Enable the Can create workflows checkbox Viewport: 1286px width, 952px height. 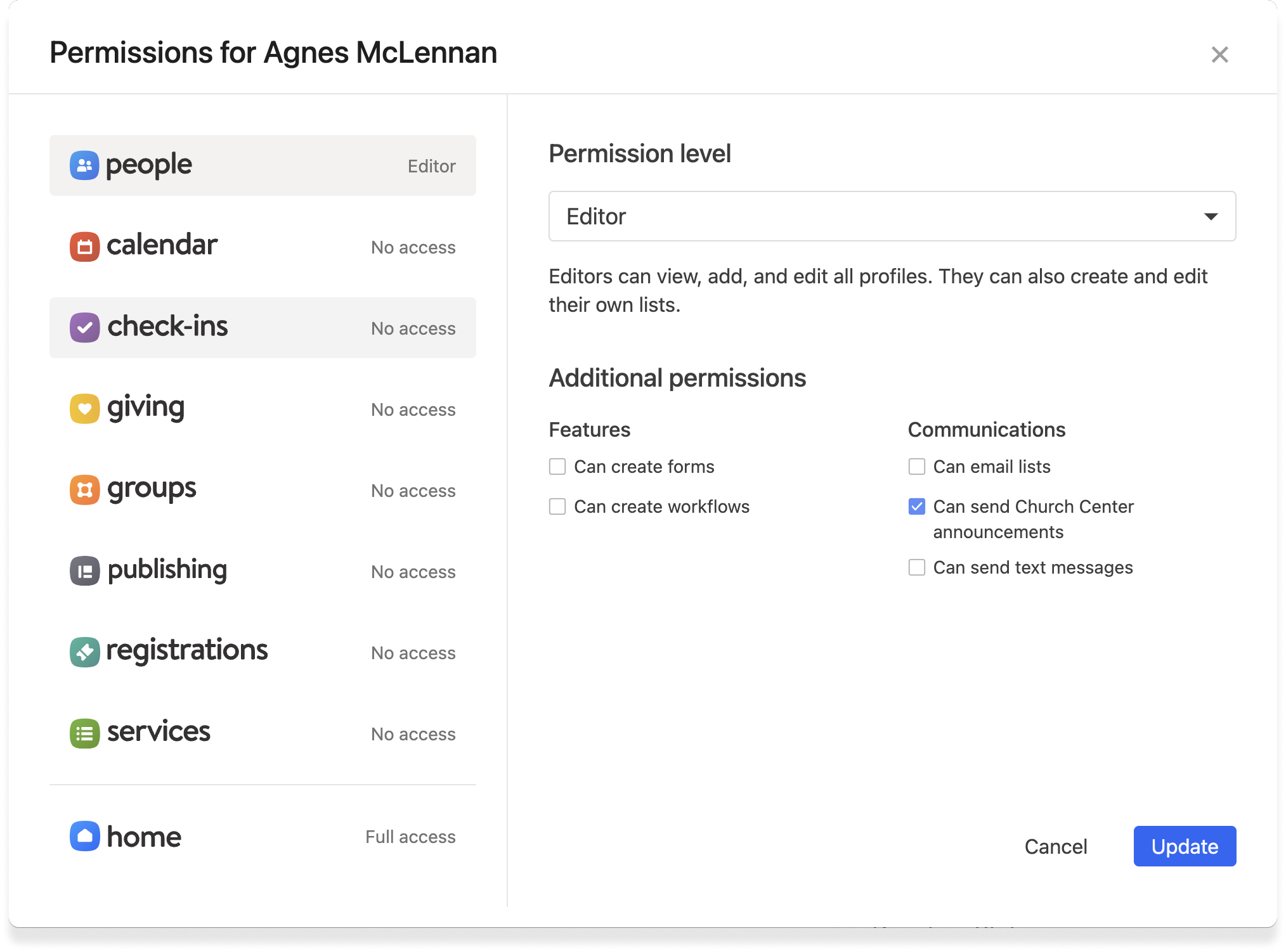(557, 507)
